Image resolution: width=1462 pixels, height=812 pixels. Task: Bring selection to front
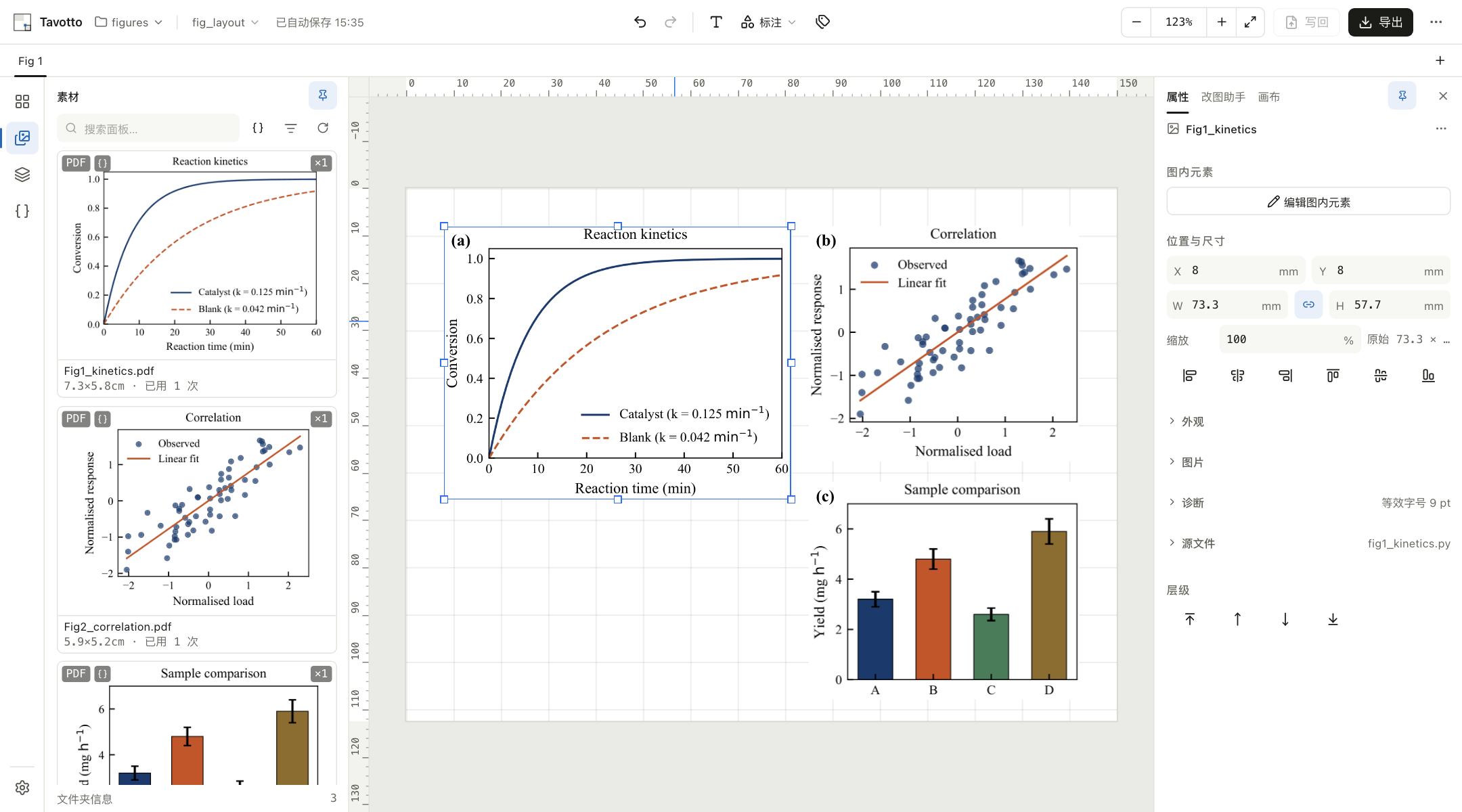click(x=1189, y=619)
